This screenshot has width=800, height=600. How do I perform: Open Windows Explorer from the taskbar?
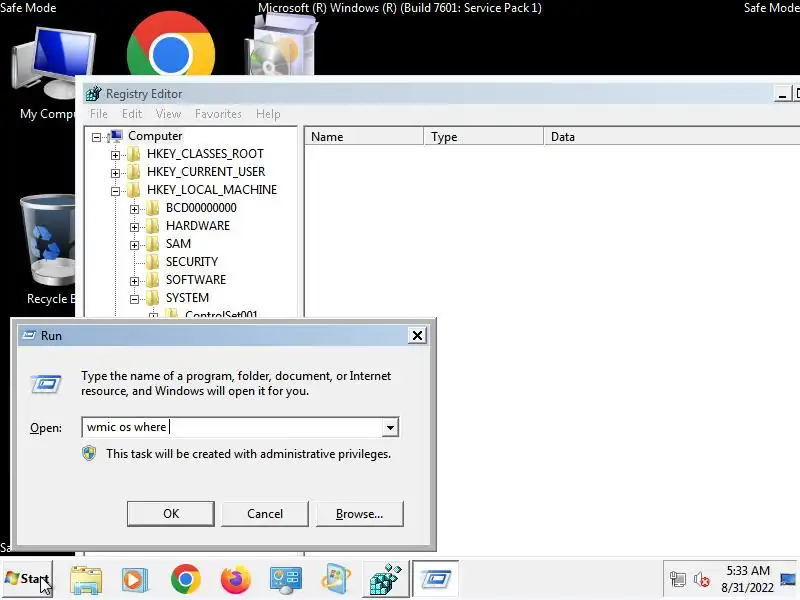coord(86,580)
